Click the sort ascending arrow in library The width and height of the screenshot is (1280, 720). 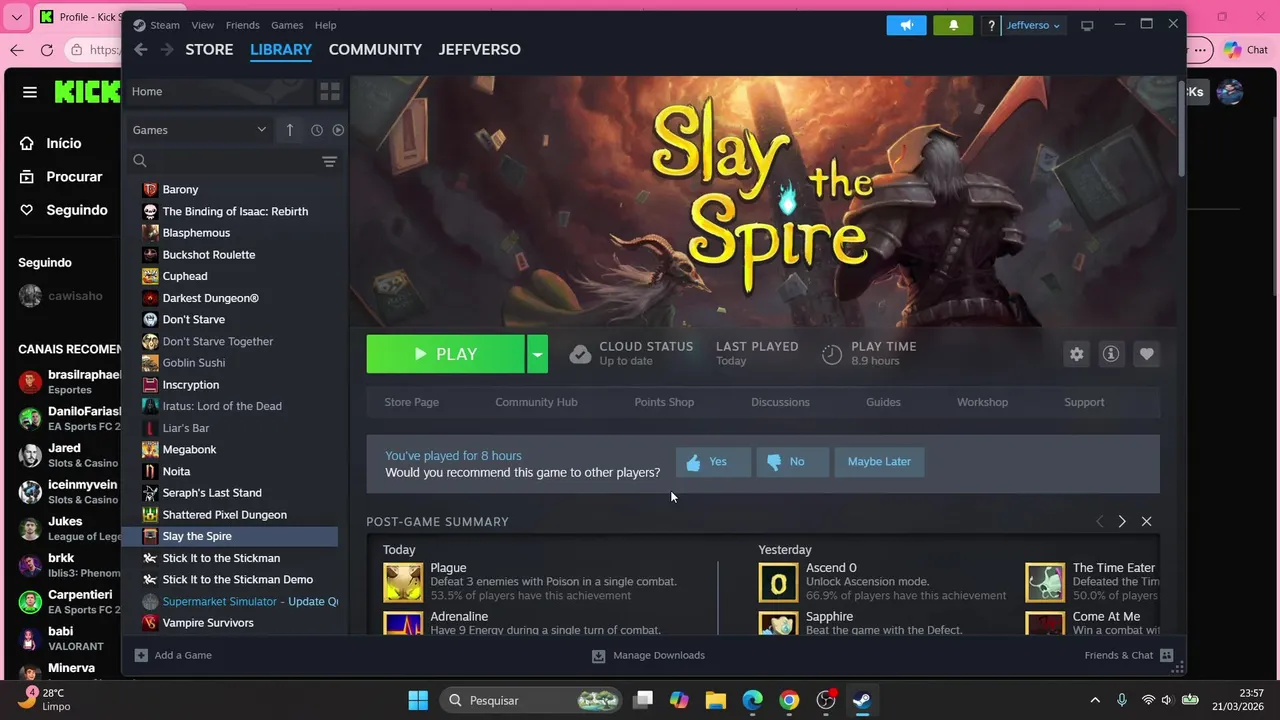pos(290,130)
